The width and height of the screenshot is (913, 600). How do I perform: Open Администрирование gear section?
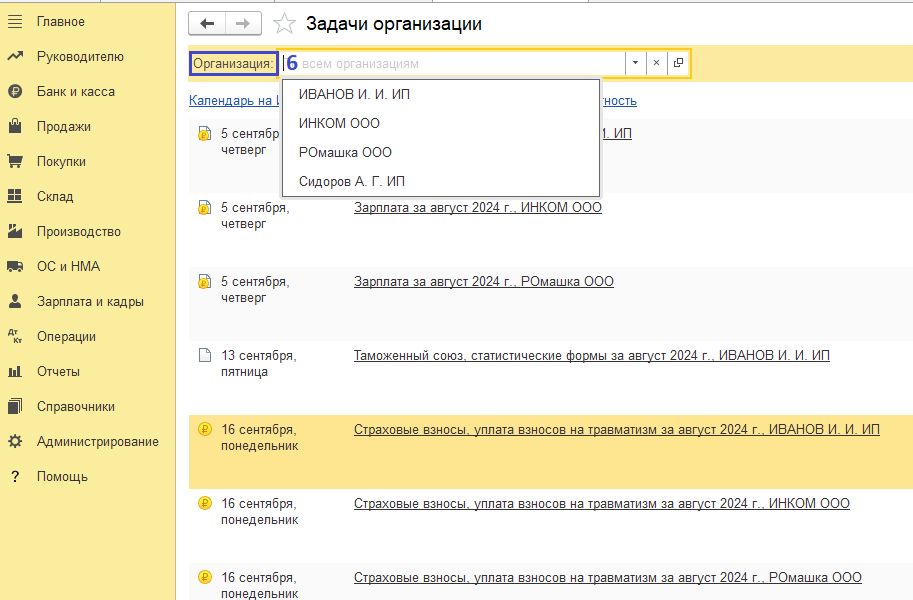pos(97,441)
